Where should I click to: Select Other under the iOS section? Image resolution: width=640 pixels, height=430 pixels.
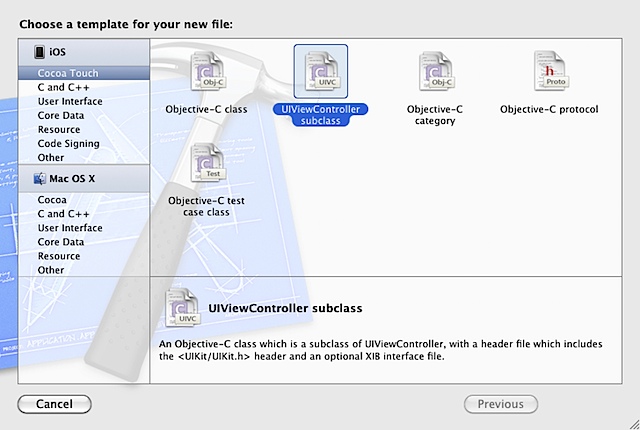pos(51,157)
